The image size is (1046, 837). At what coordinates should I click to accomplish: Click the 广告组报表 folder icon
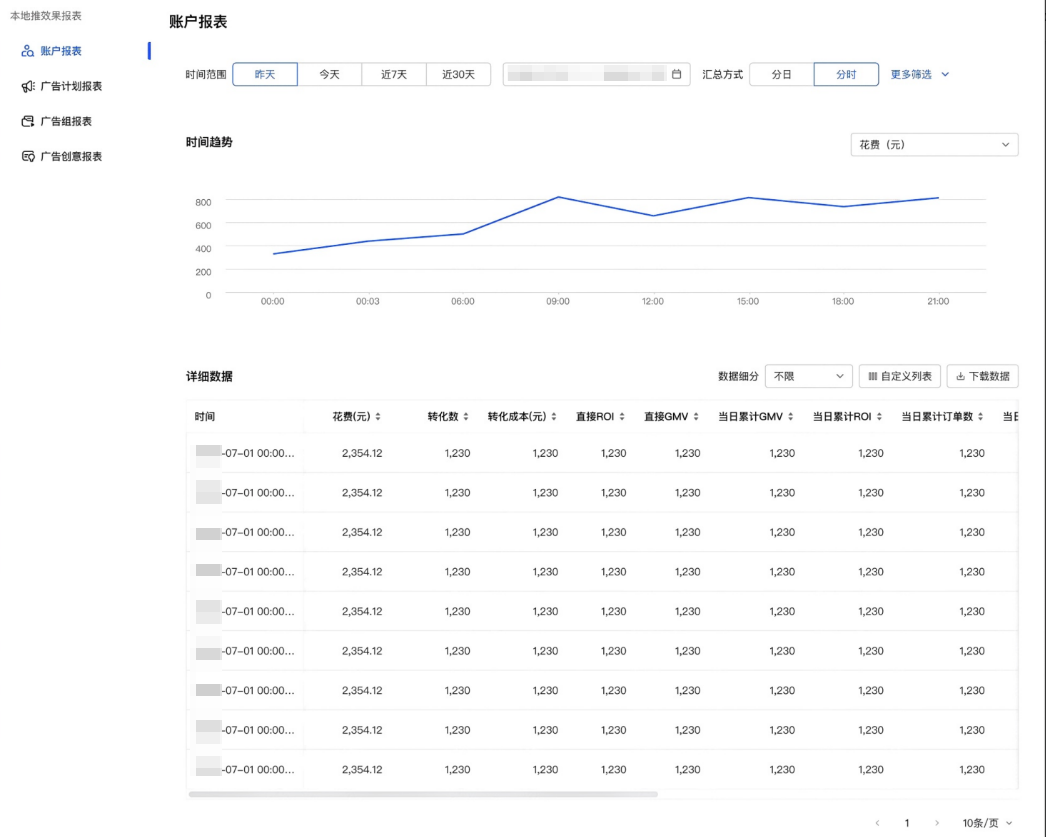click(x=28, y=122)
